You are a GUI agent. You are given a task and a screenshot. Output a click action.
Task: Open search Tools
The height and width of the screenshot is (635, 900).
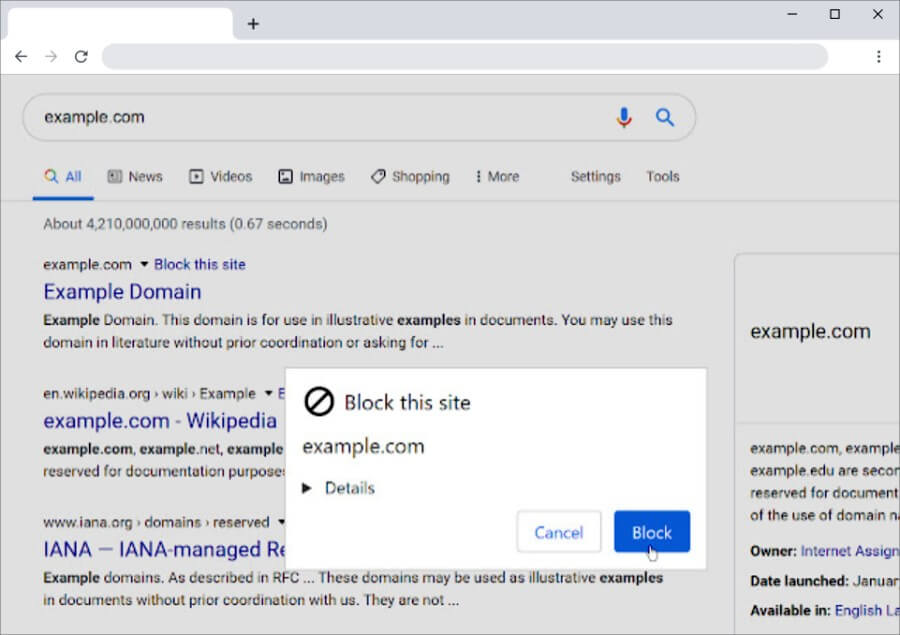(662, 177)
